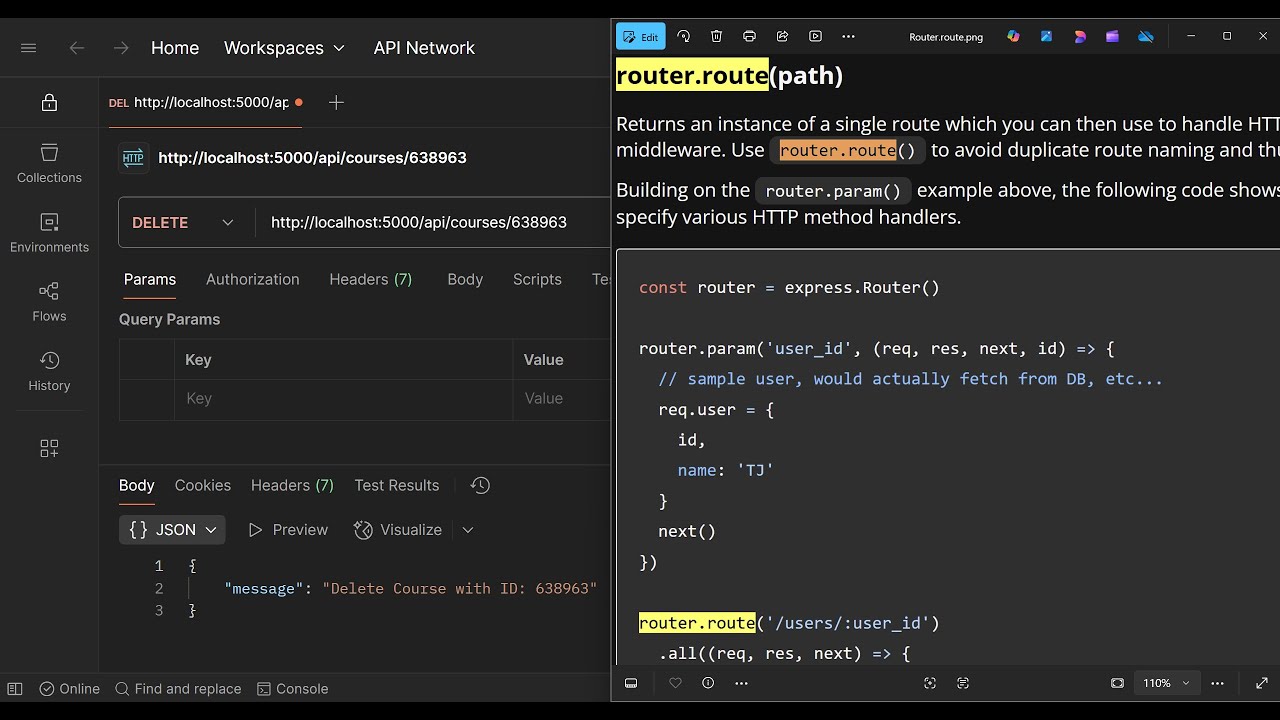Click the visual search icon in Photos
The height and width of the screenshot is (720, 1280).
pos(930,683)
